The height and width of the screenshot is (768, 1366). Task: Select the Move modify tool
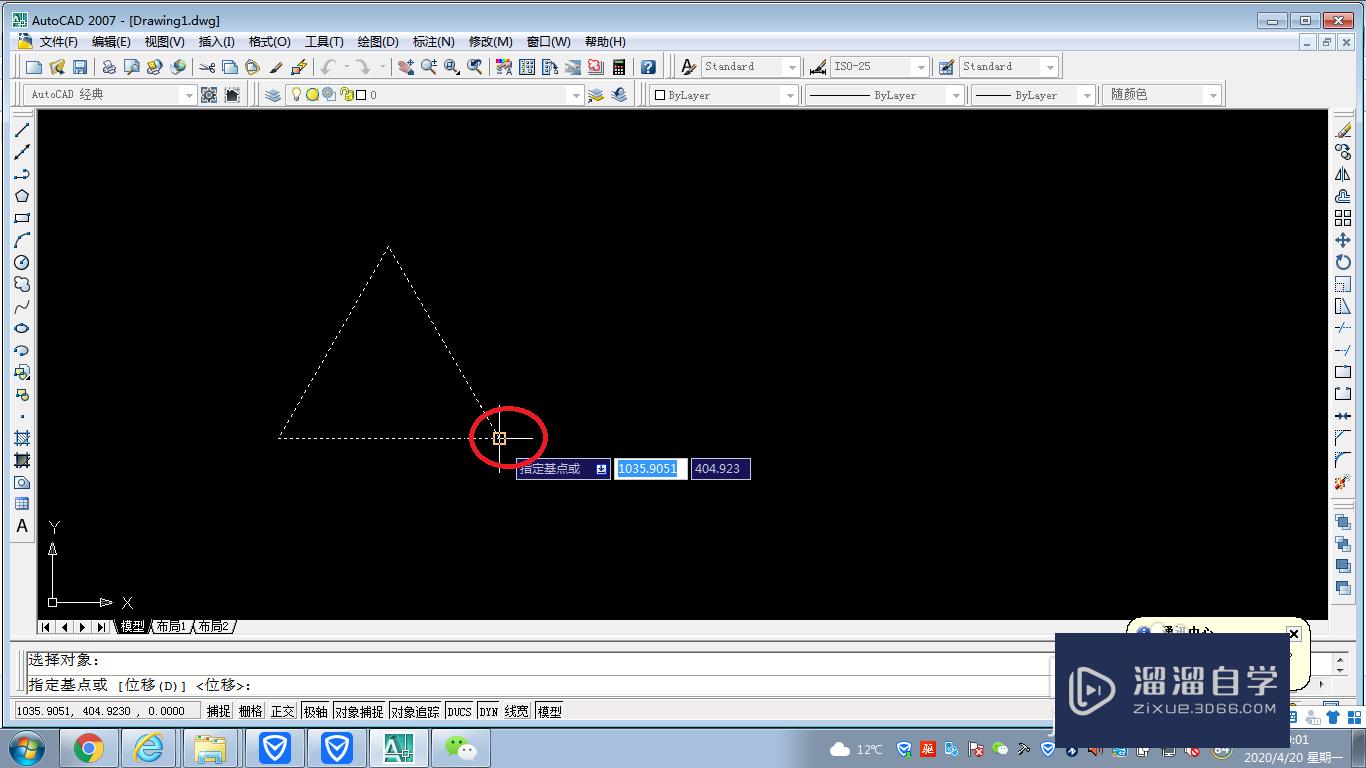(1343, 240)
